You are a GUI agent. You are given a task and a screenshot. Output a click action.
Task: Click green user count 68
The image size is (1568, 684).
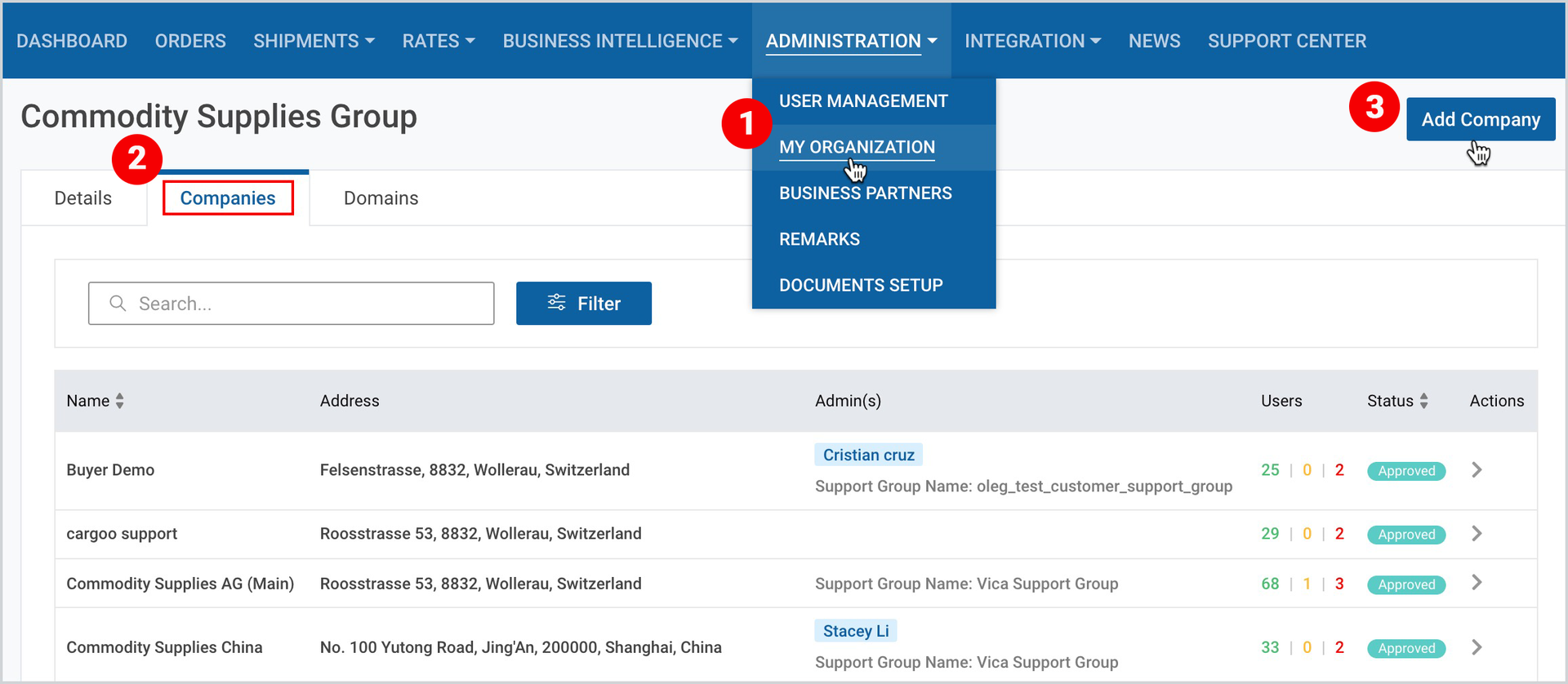(x=1270, y=584)
